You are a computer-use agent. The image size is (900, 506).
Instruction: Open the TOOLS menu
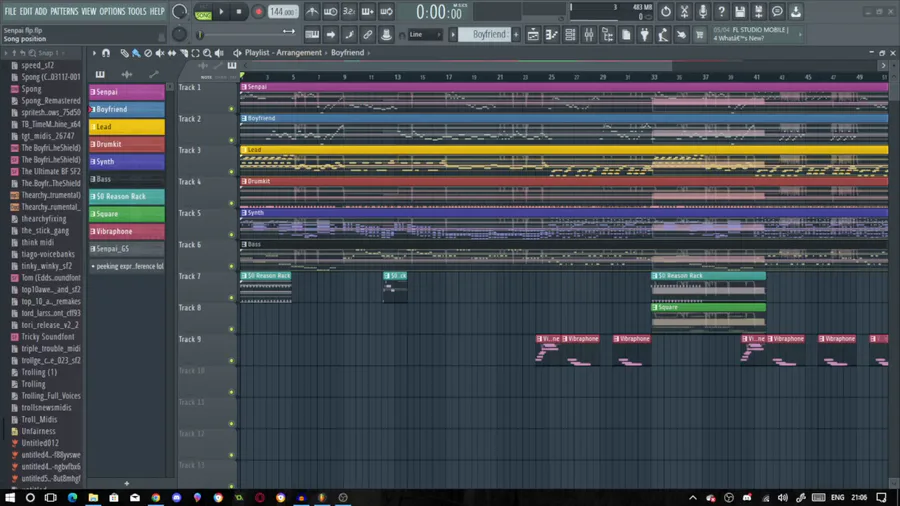pos(137,11)
